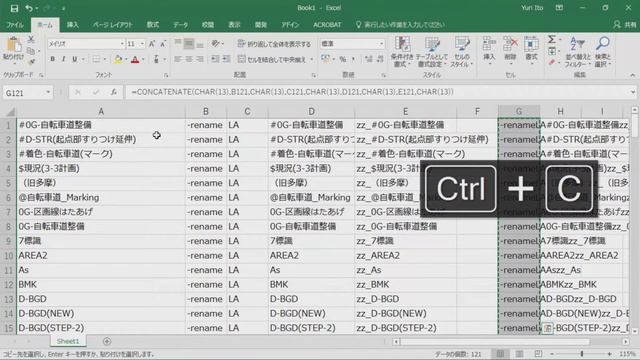The image size is (640, 360).
Task: Click the new sheet plus icon
Action: tap(107, 341)
